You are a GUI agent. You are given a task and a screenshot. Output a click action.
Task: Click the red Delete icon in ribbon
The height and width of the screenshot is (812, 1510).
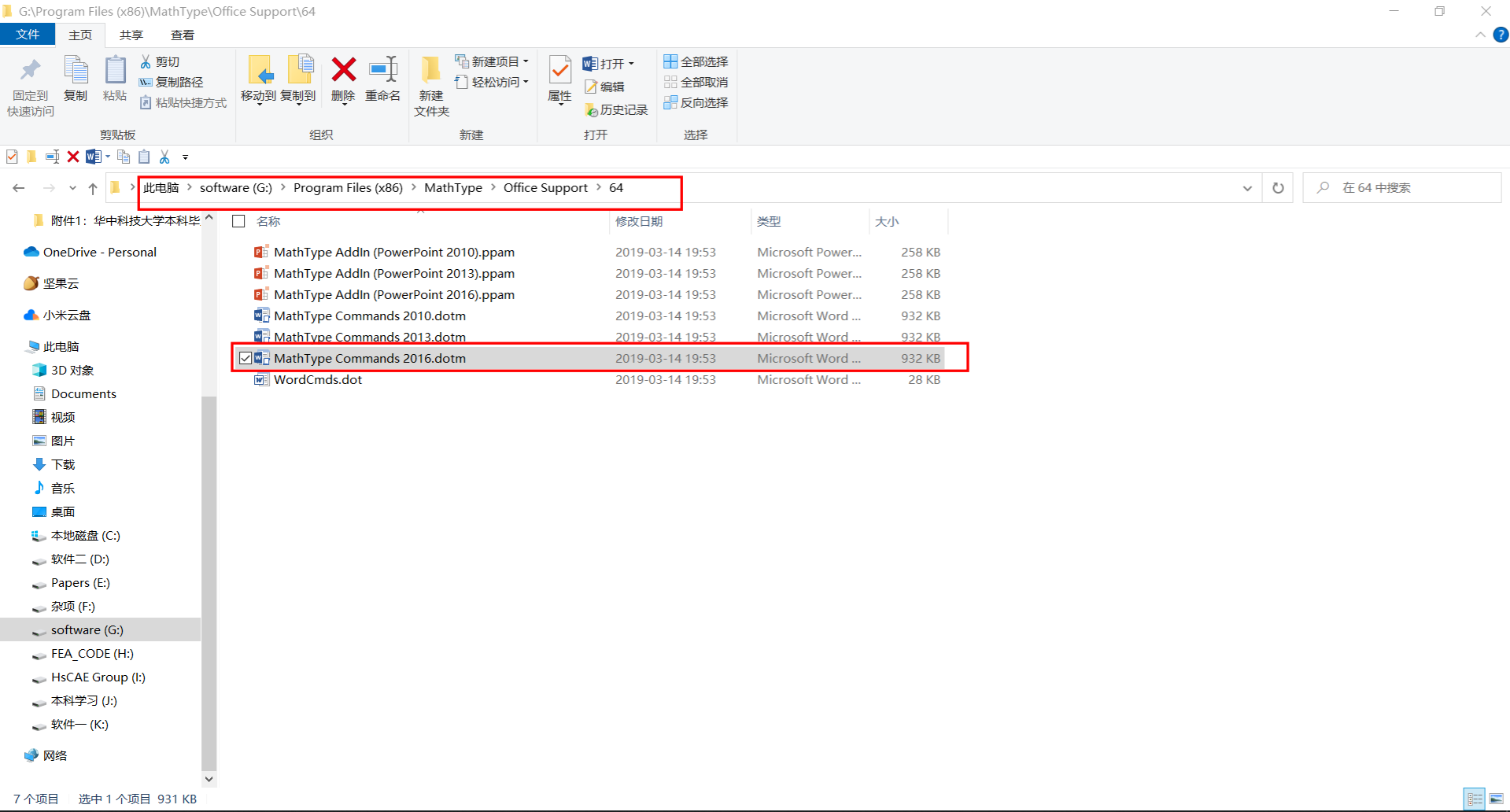pyautogui.click(x=343, y=71)
